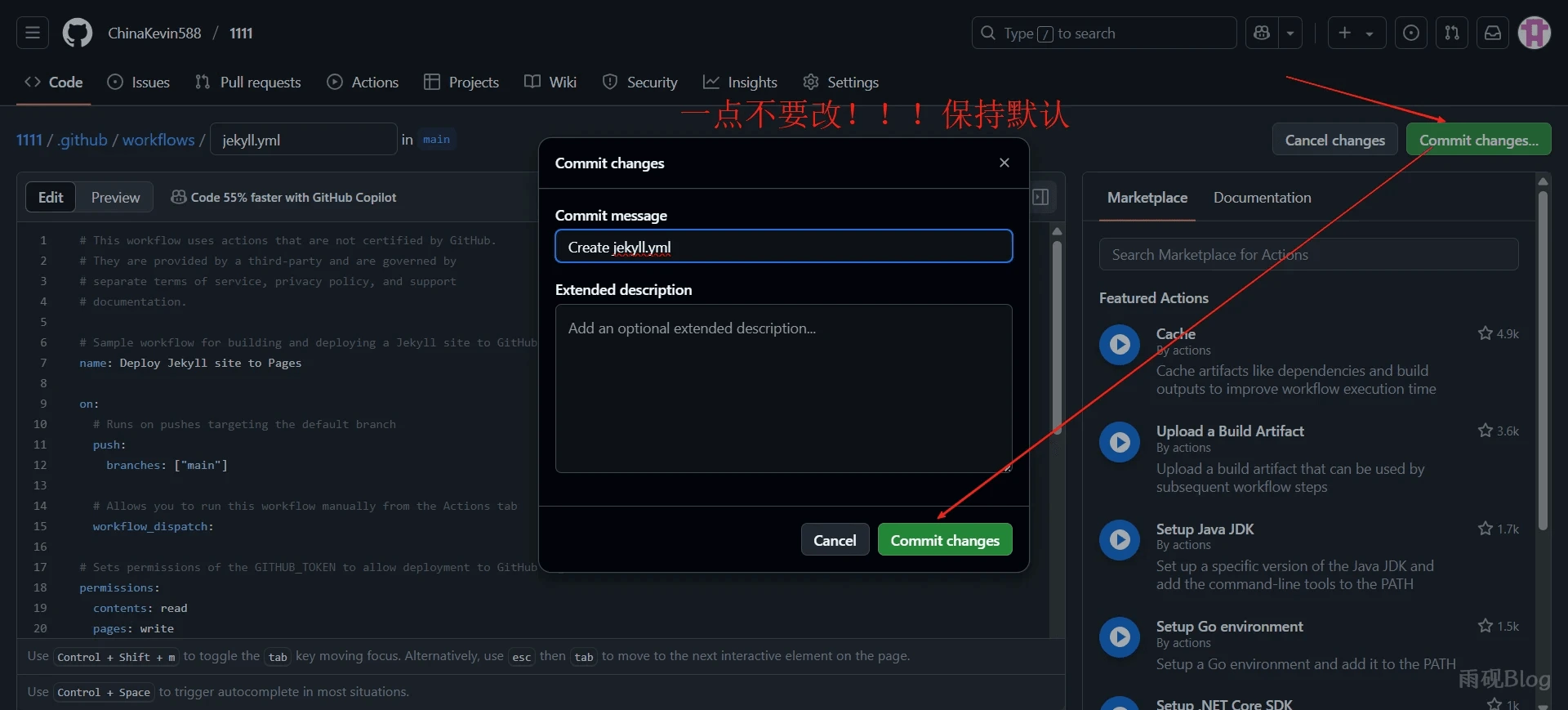Star the Upload a Build Artifact action

click(1485, 431)
